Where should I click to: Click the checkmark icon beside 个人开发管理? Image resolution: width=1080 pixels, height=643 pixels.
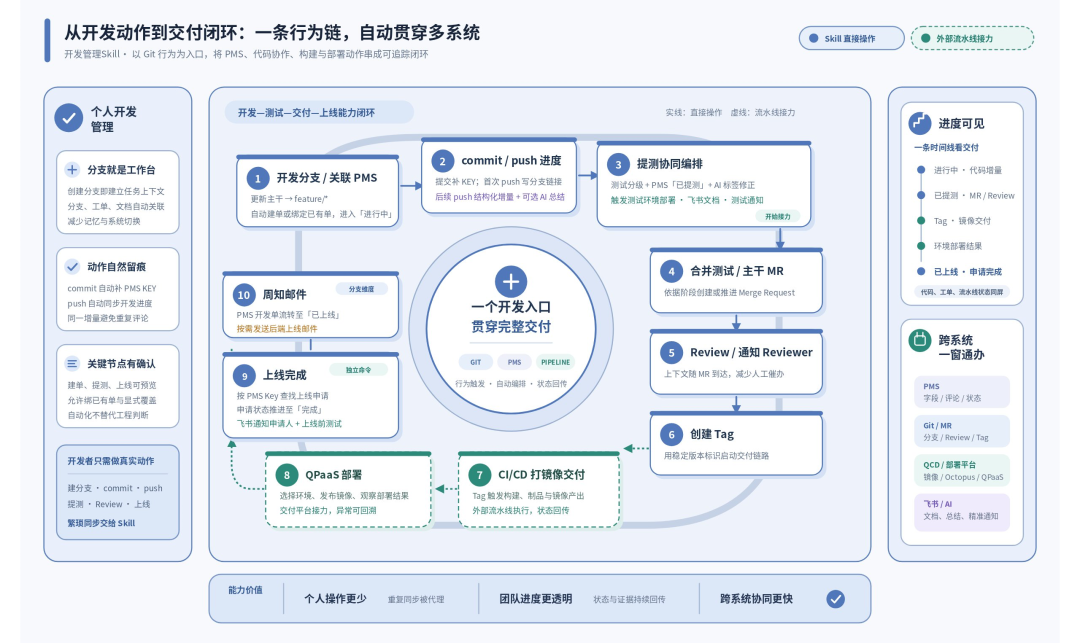point(69,118)
